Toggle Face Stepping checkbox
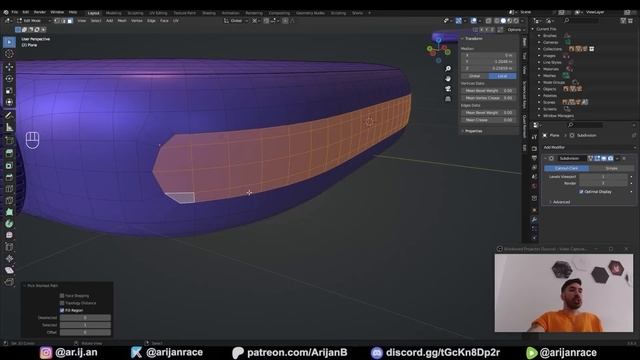Screen dimensions: 640x360 pos(62,296)
